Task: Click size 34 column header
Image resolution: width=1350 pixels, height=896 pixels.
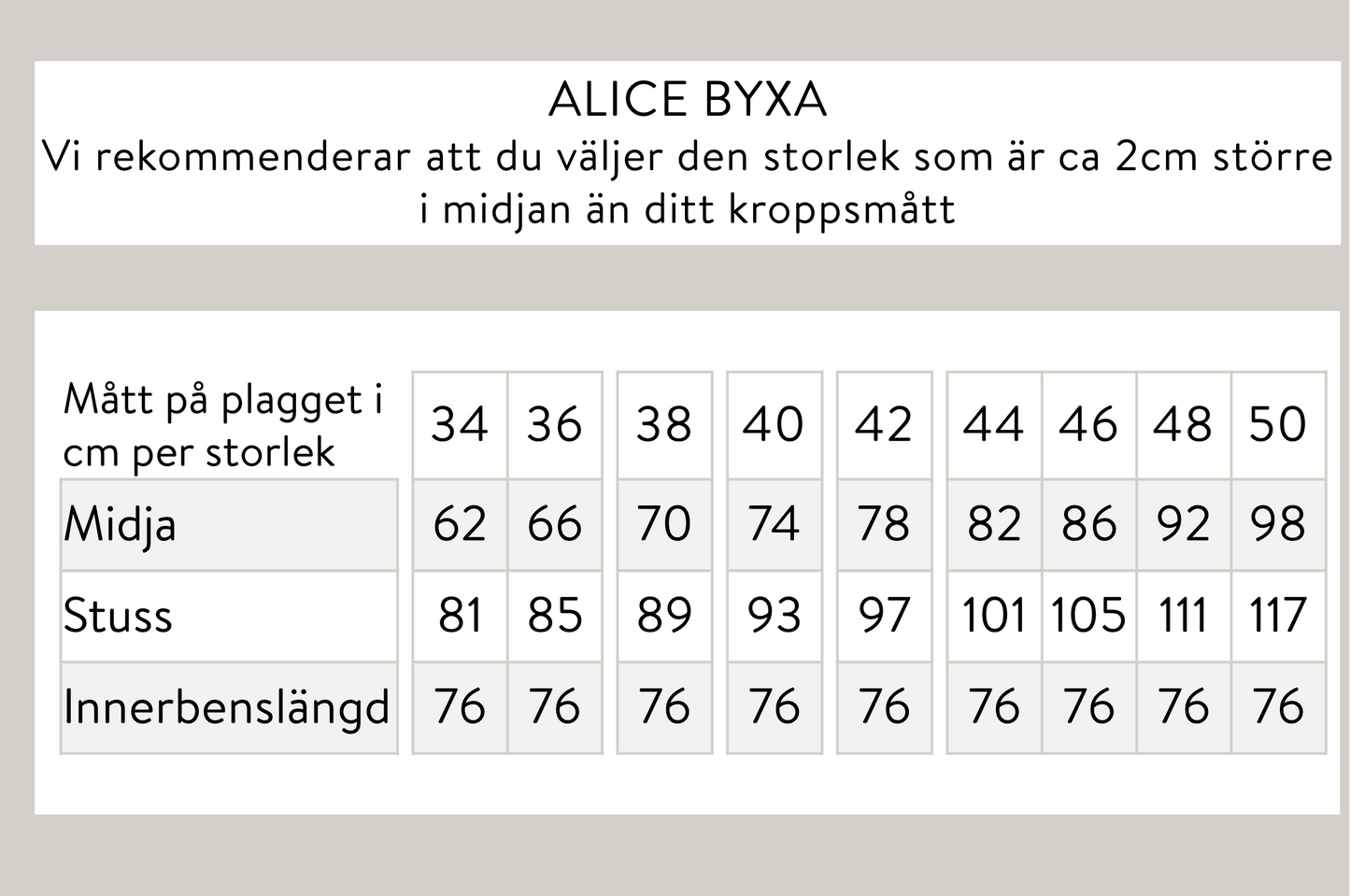Action: click(460, 425)
